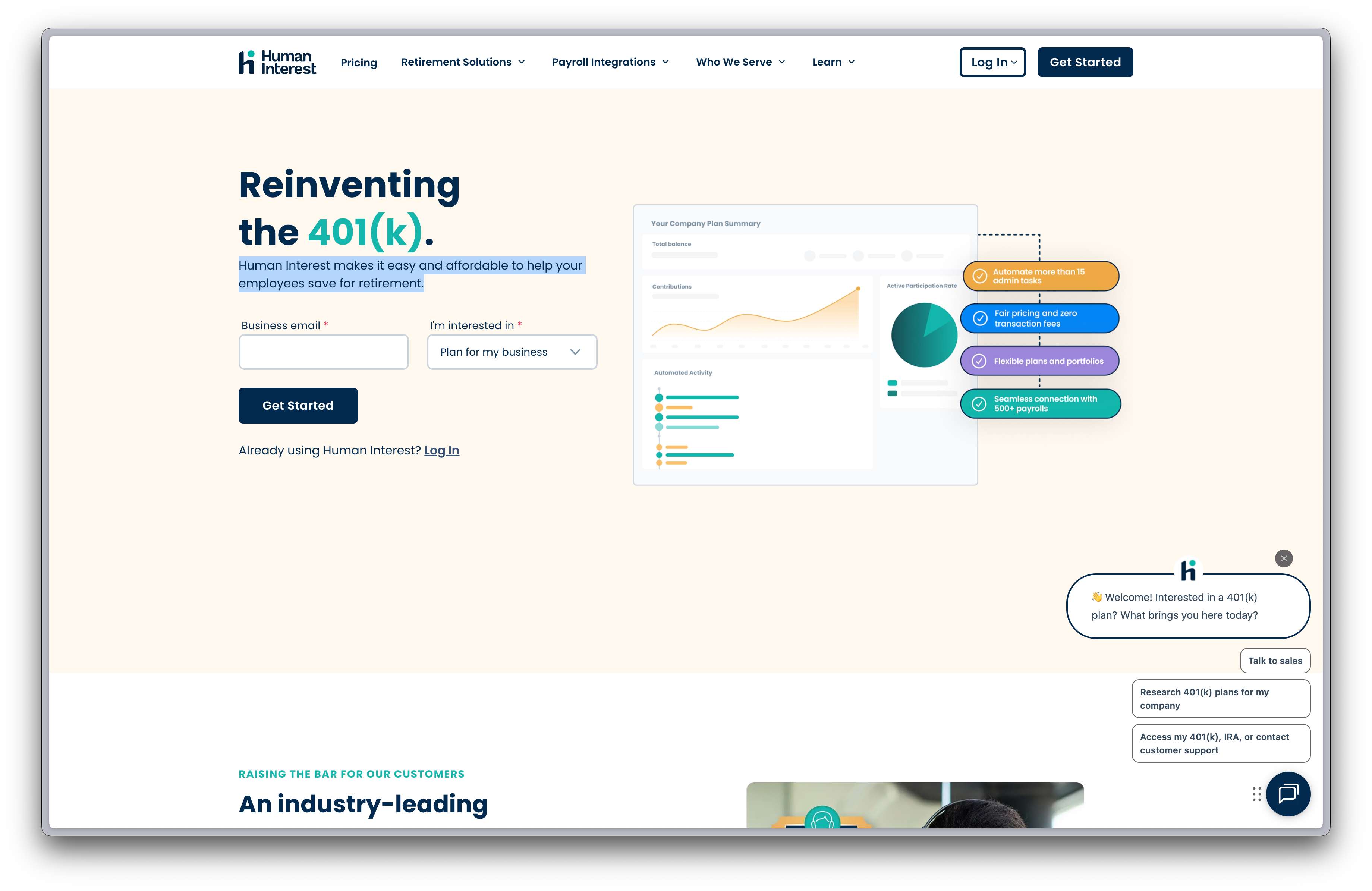
Task: Click checkmark on Fair pricing badge
Action: [979, 318]
